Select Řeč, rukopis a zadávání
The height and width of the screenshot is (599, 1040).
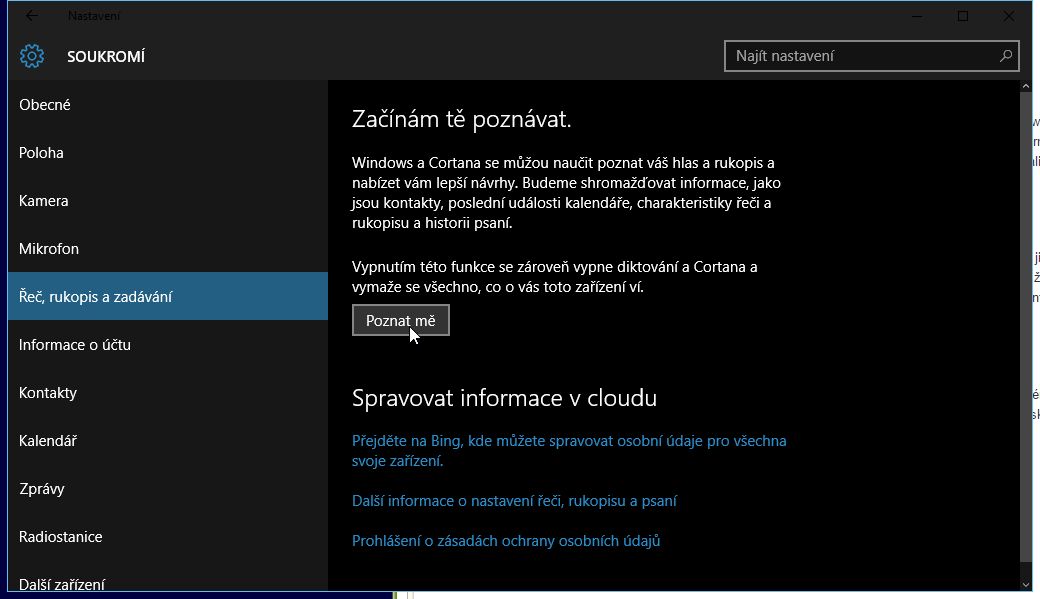click(96, 297)
